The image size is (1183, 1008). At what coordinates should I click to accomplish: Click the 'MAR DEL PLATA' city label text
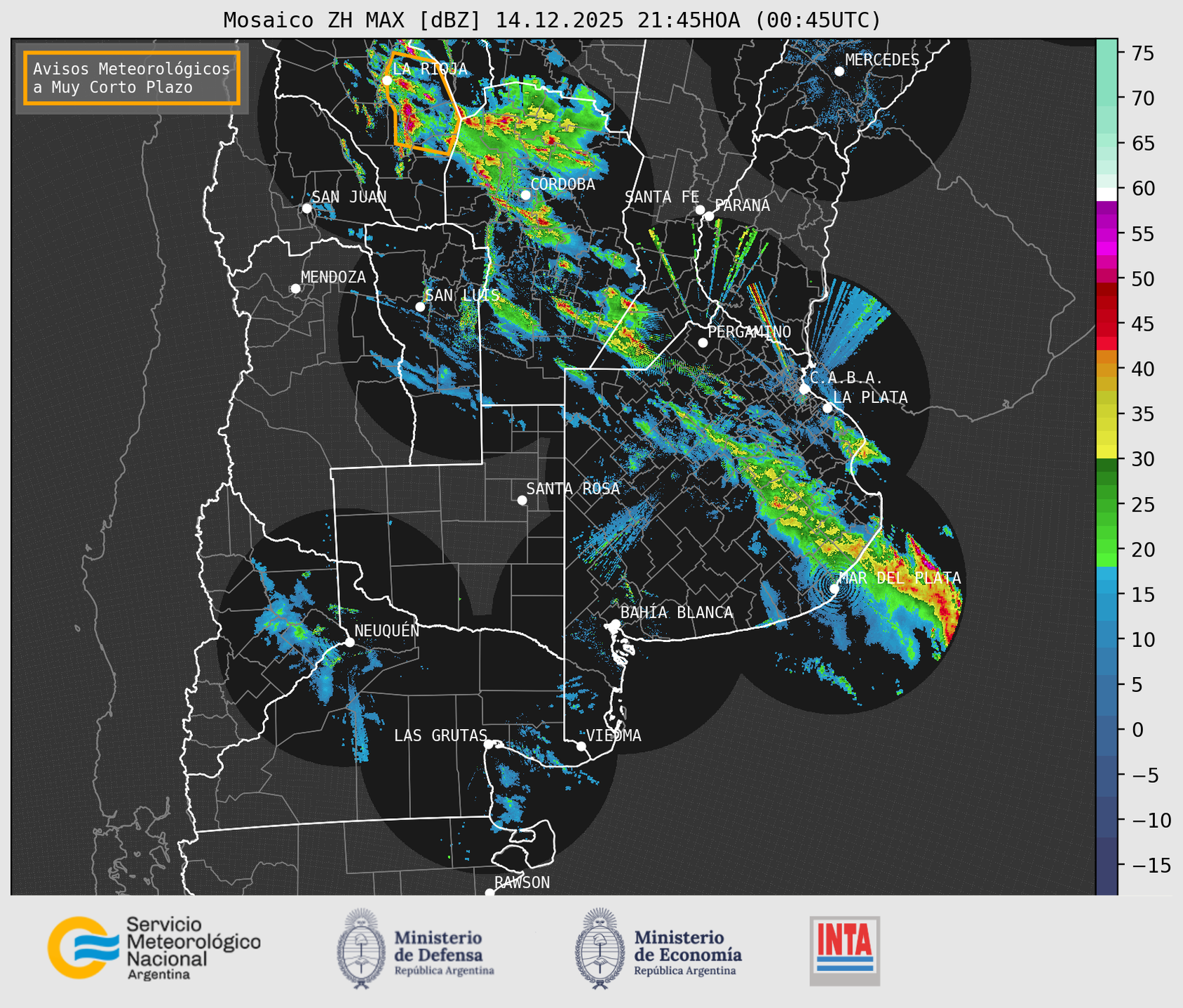point(900,578)
